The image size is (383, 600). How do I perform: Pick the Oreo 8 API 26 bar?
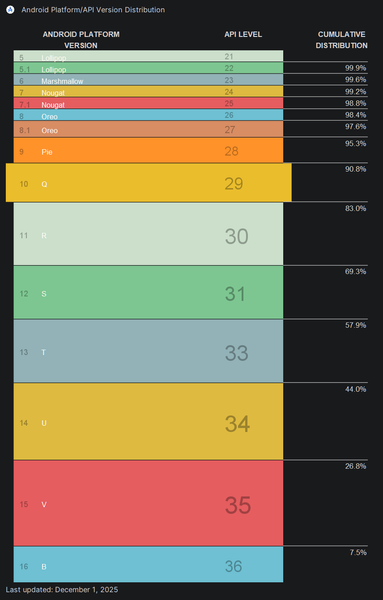coord(148,115)
